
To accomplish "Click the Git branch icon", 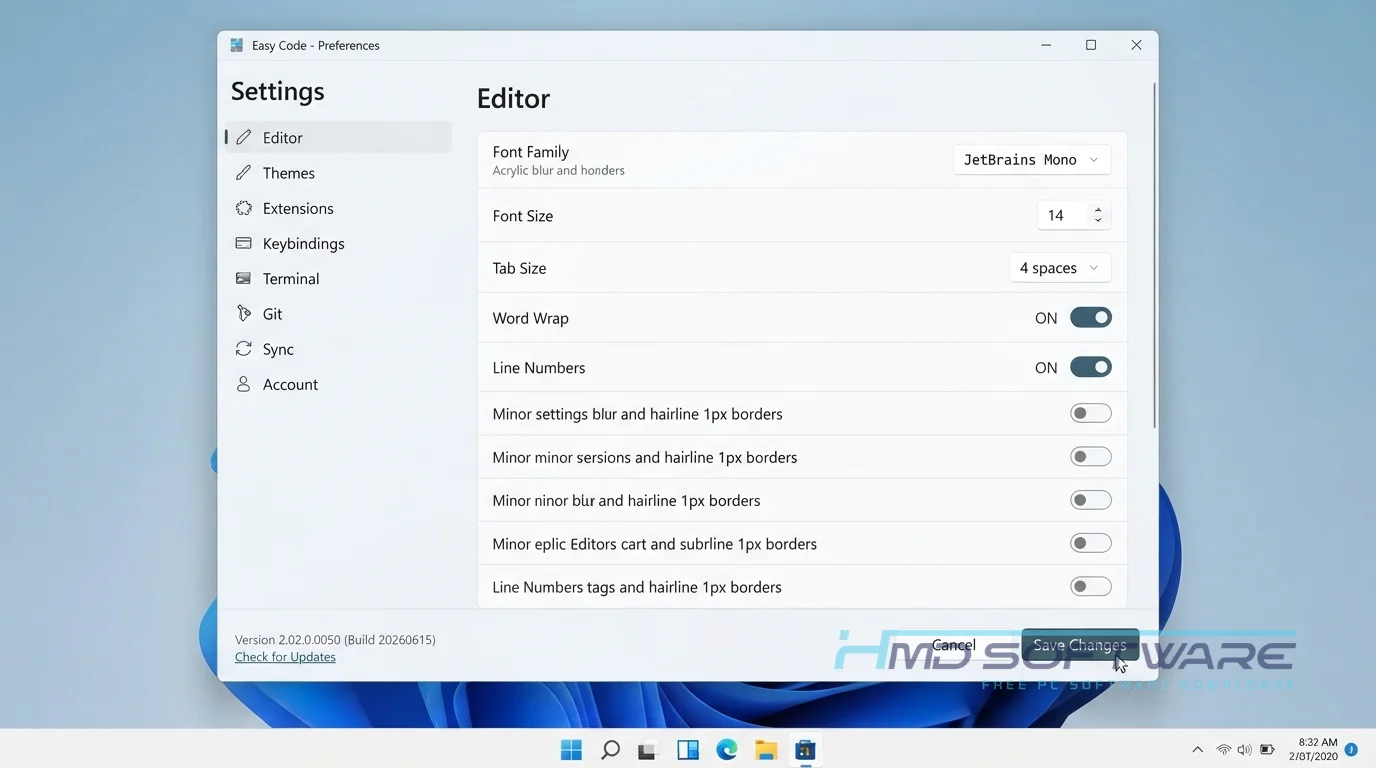I will pyautogui.click(x=243, y=313).
